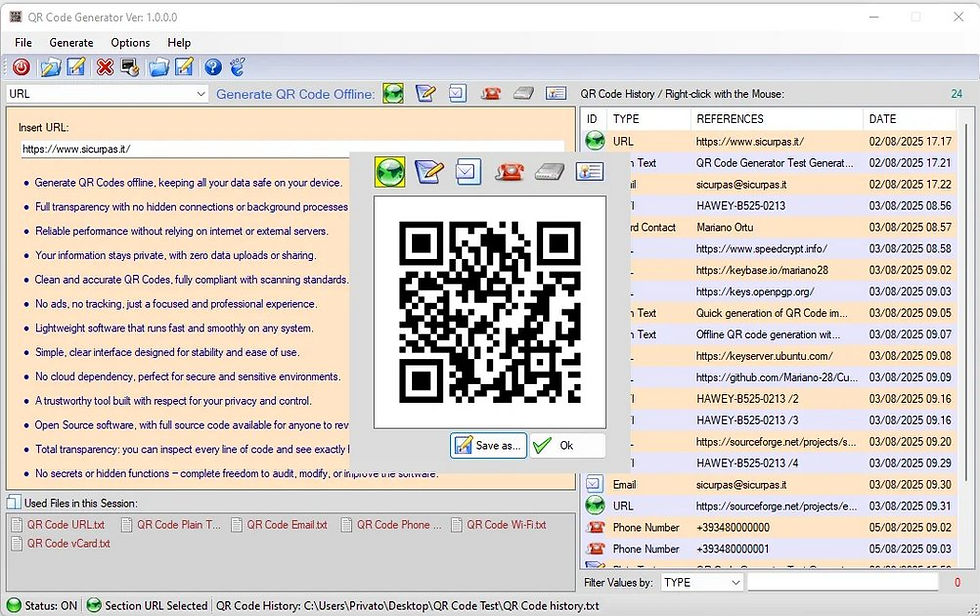Open QR Code Email.txt session file
Image resolution: width=980 pixels, height=616 pixels.
(279, 525)
